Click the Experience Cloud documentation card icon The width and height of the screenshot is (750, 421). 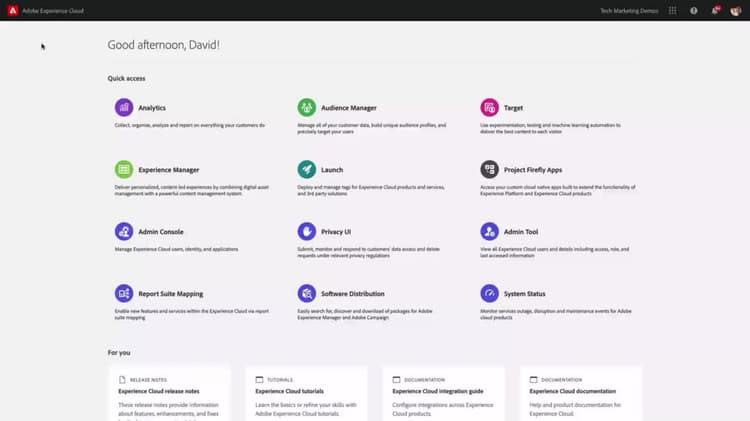(533, 380)
